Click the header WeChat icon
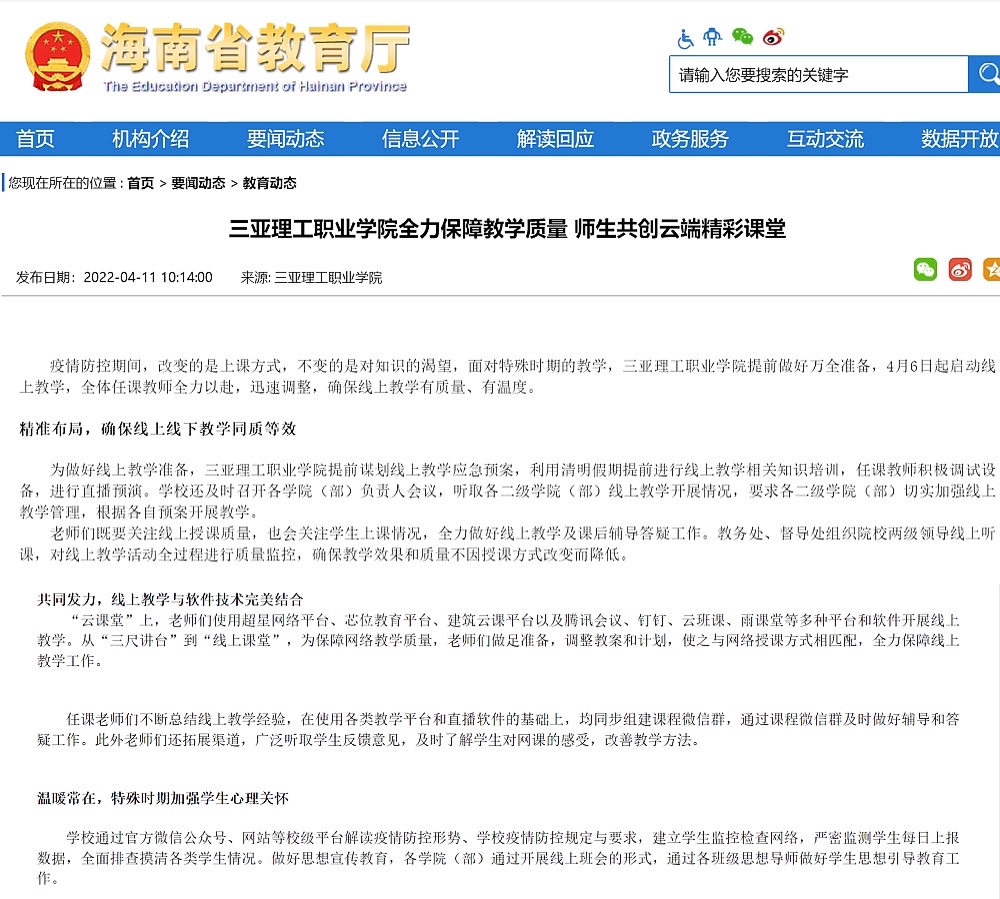Screen dimensions: 1000x899 pyautogui.click(x=742, y=37)
